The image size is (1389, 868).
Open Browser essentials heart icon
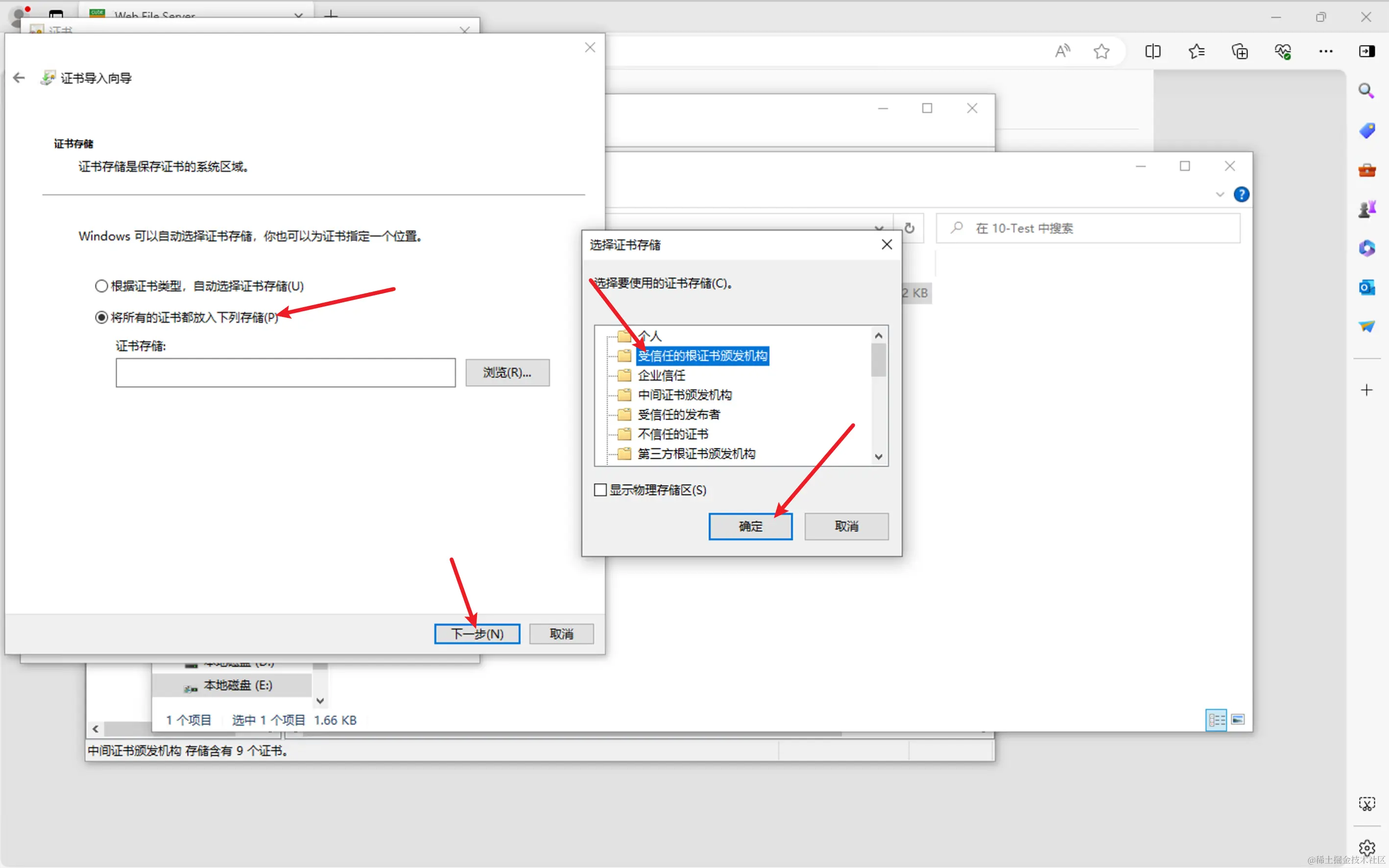1283,51
